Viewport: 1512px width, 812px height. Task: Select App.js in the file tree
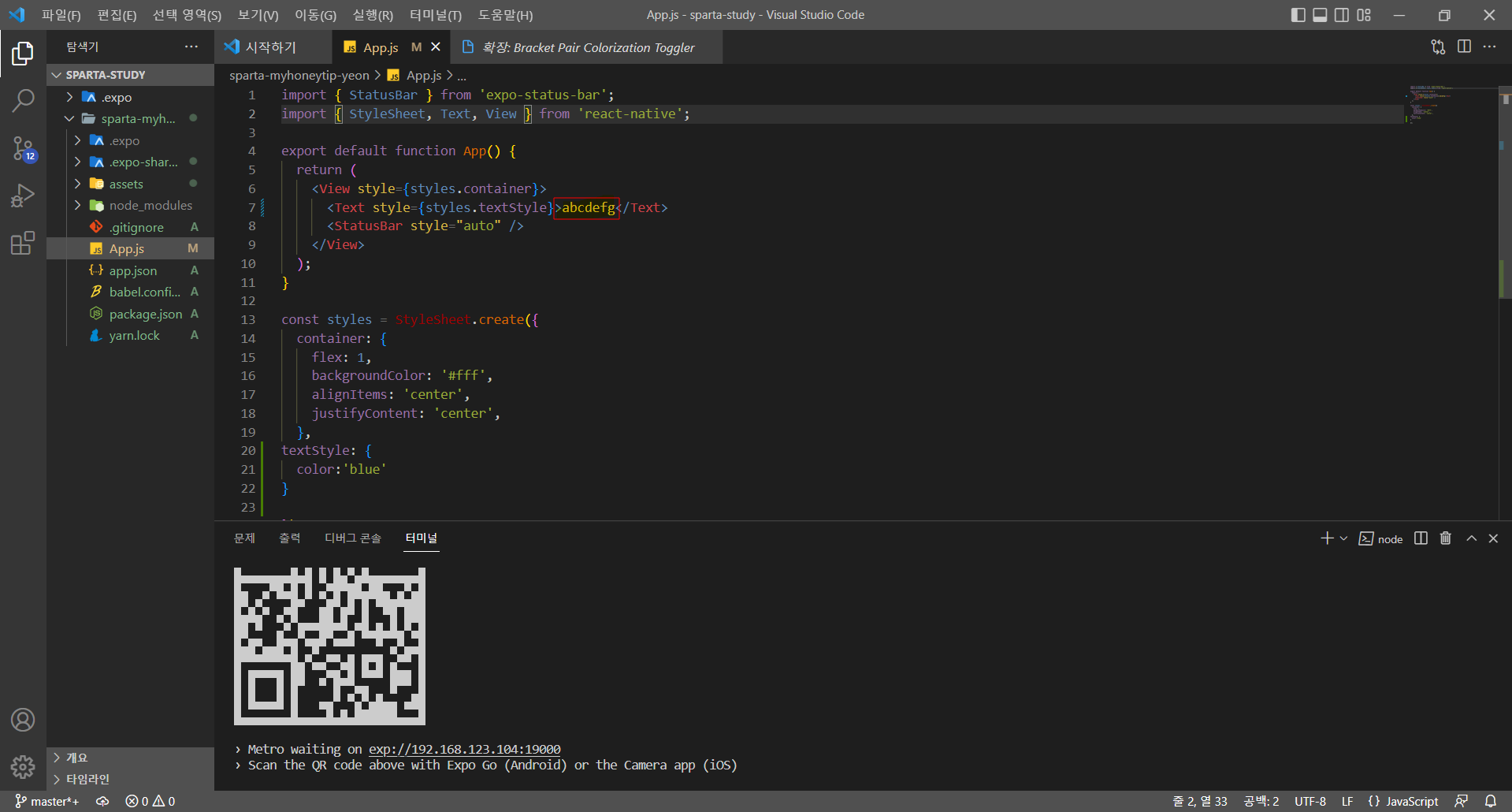pos(130,248)
